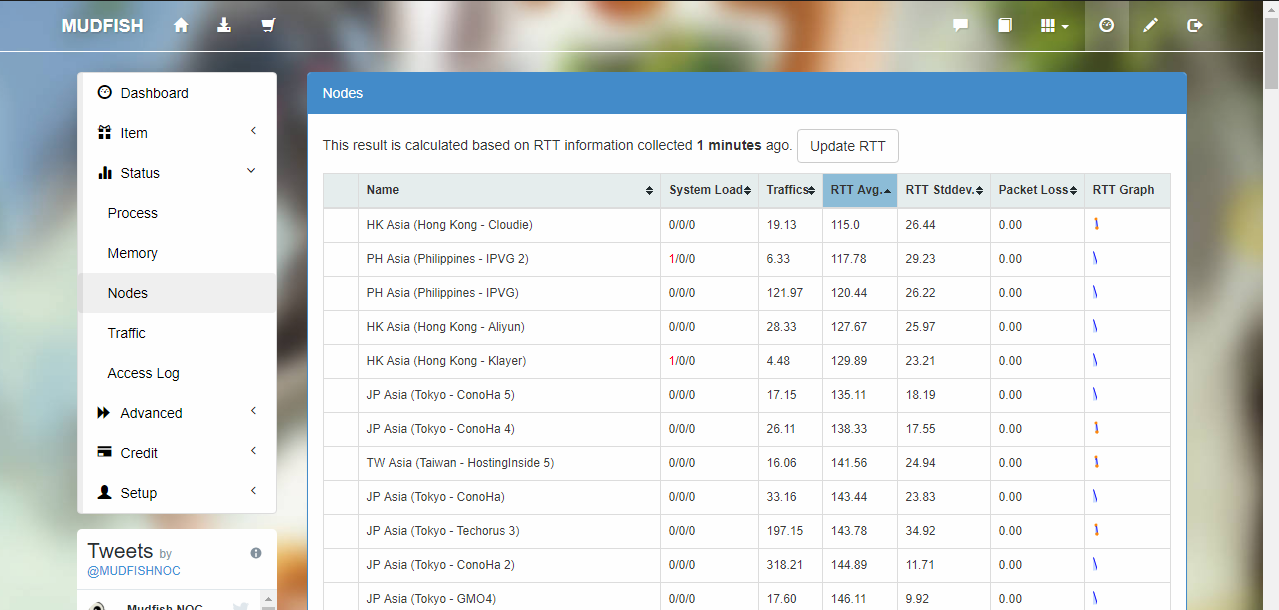Open the home icon in navbar
Viewport: 1279px width, 610px height.
181,25
